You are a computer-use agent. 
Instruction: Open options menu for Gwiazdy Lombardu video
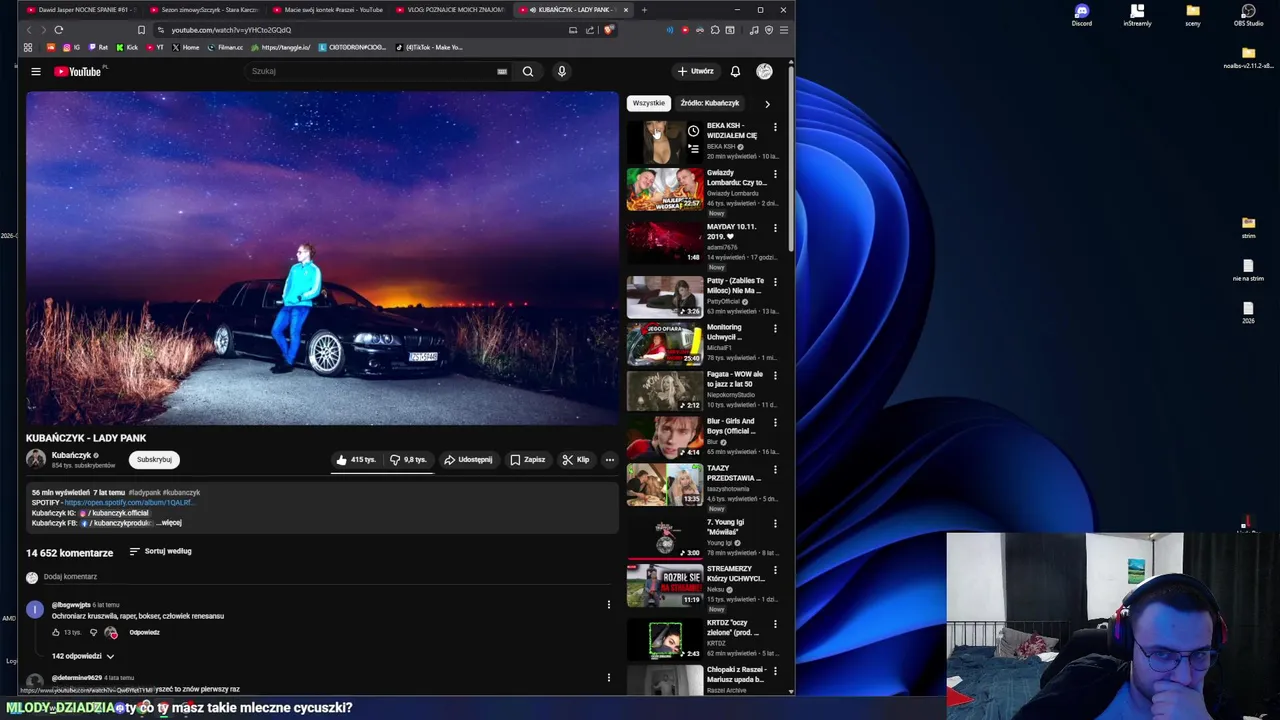(x=775, y=174)
